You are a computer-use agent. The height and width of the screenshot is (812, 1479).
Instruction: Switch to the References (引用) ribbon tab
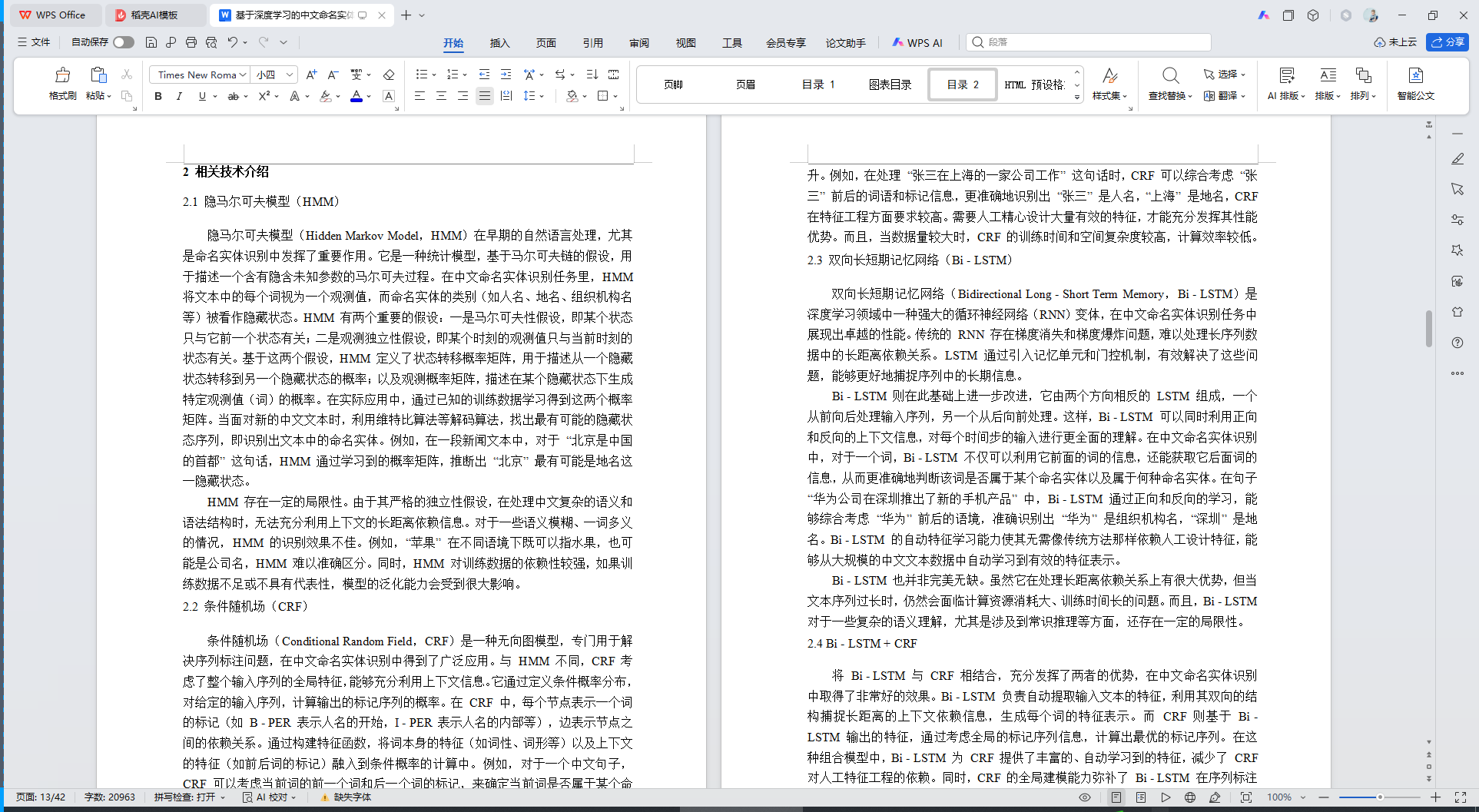(x=592, y=43)
